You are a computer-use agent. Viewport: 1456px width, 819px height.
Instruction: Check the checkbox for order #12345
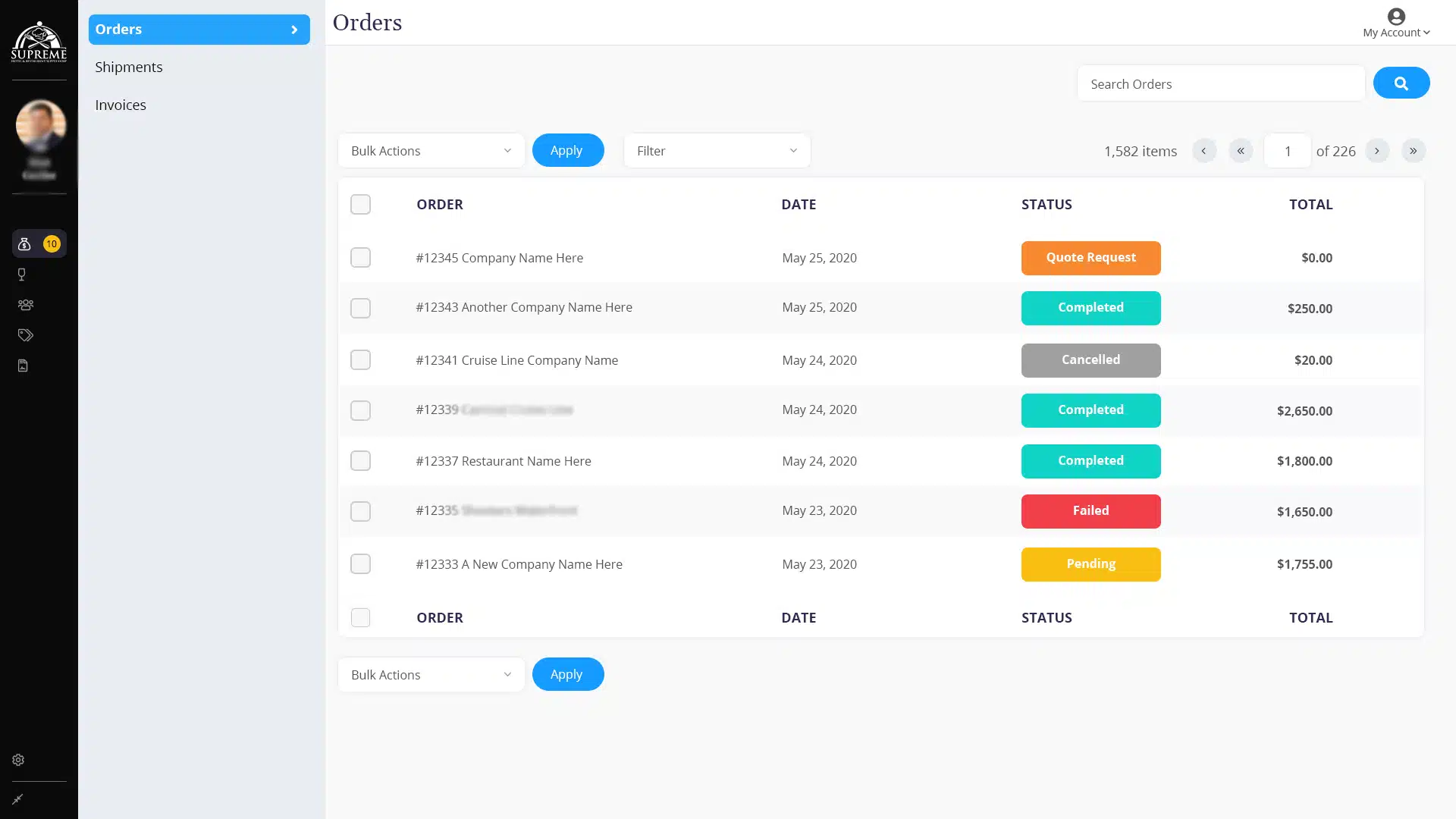click(360, 257)
